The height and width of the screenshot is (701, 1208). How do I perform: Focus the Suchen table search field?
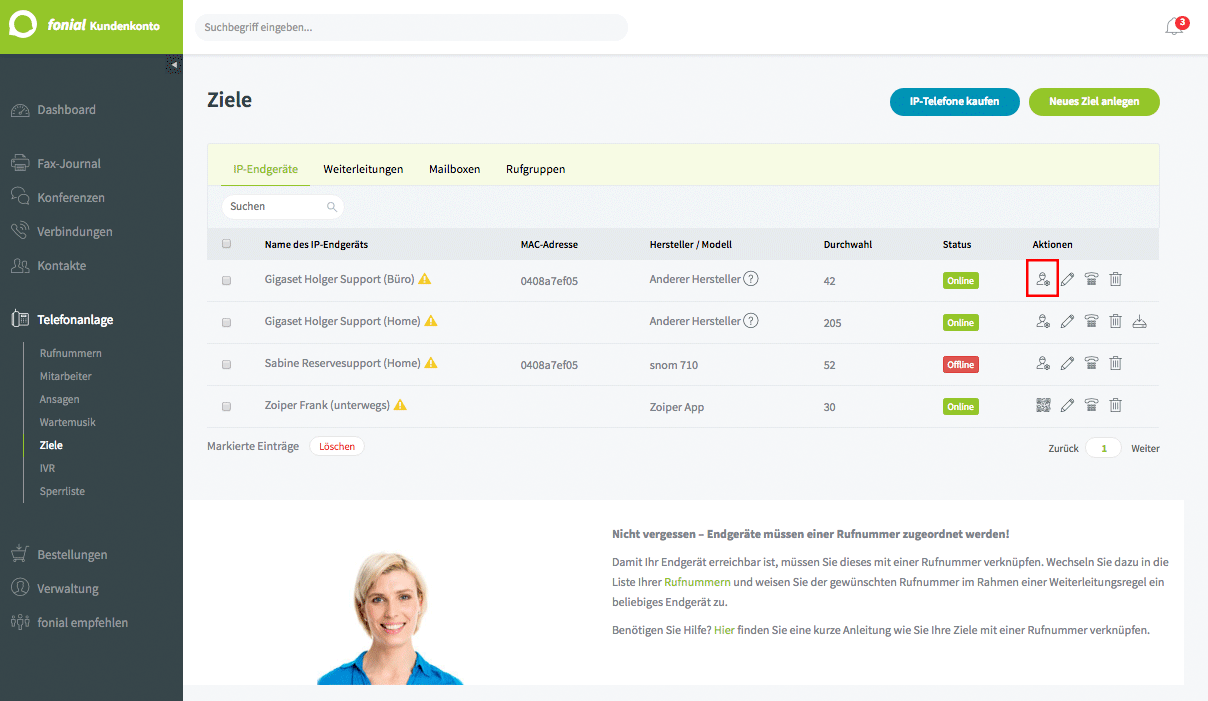(283, 206)
